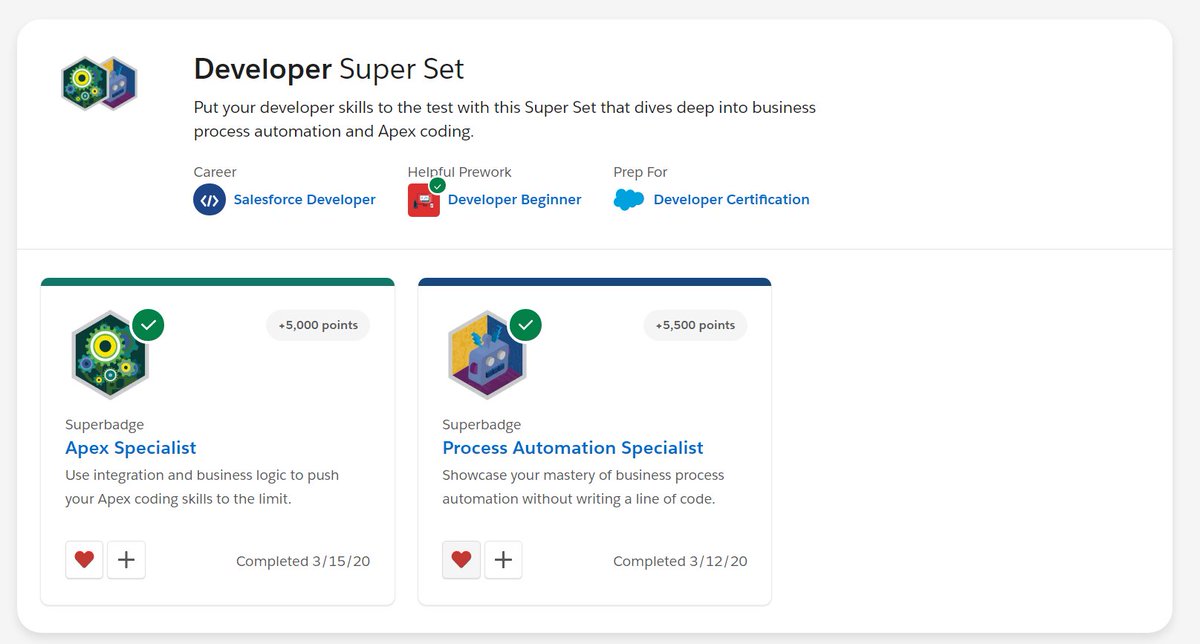Click Process Automation Specialist completed checkmark

click(525, 324)
